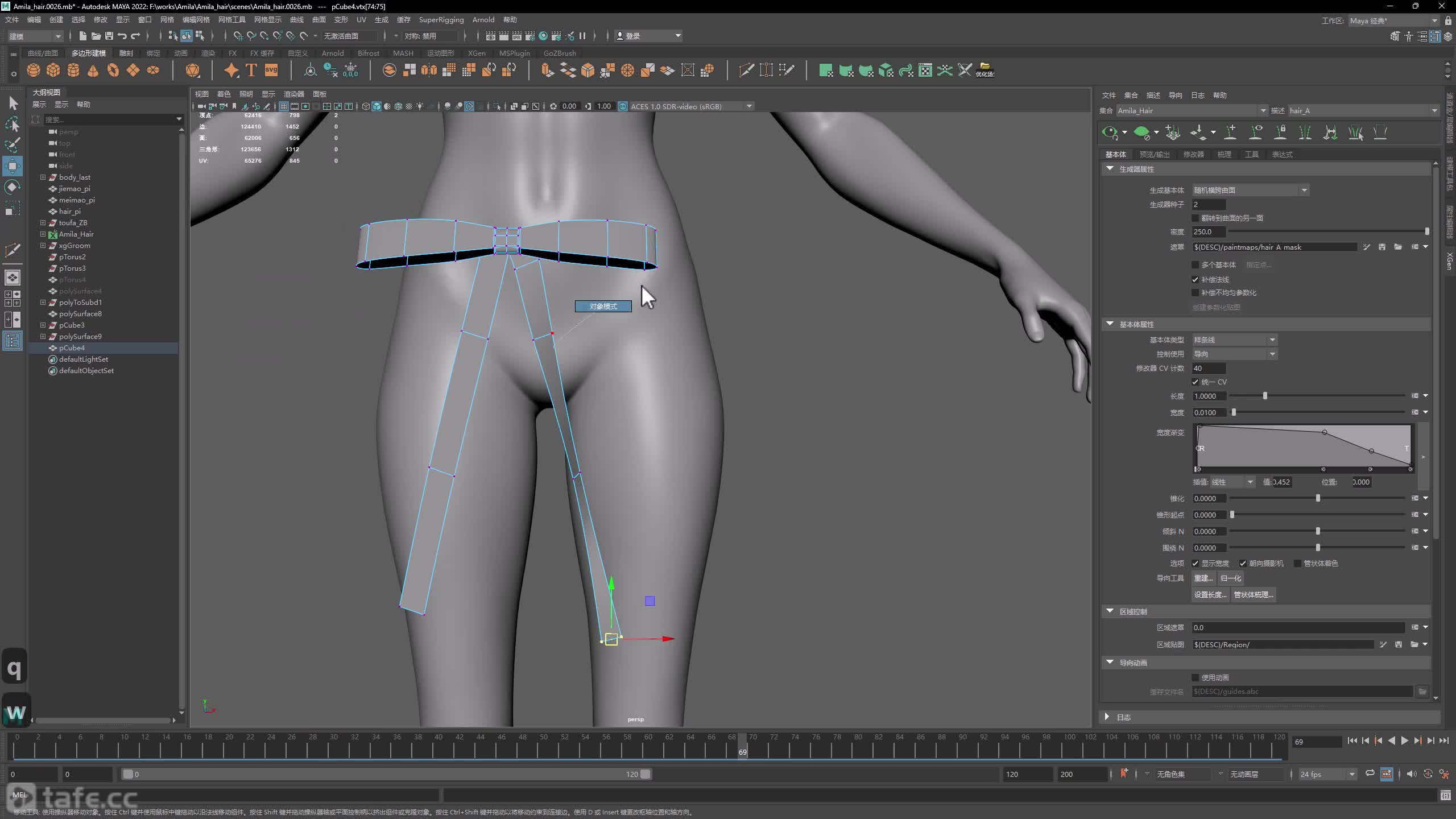
Task: Adjust the 长度 length slider handle
Action: click(1265, 396)
